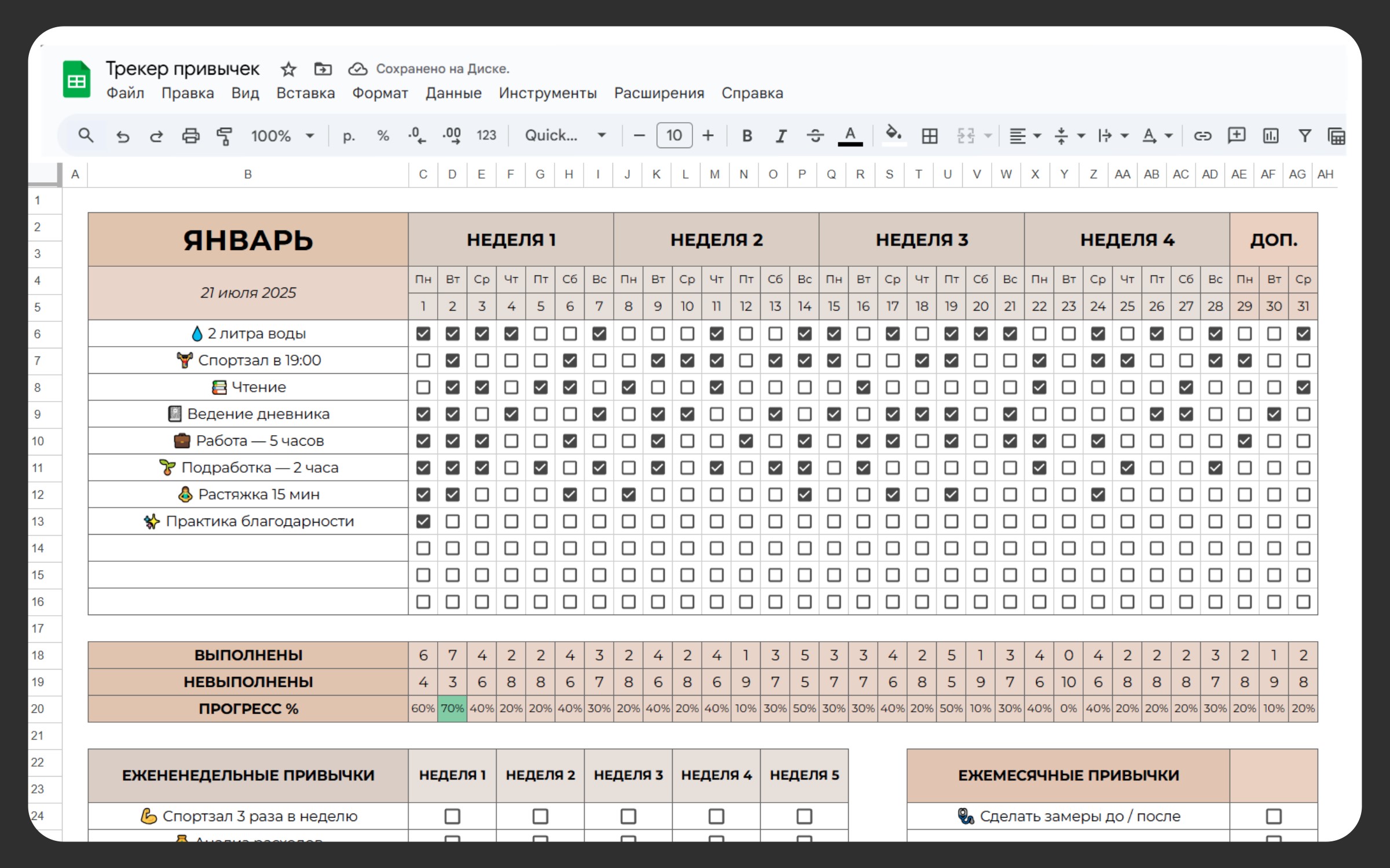Select the paint format roller icon
Image resolution: width=1390 pixels, height=868 pixels.
(224, 136)
